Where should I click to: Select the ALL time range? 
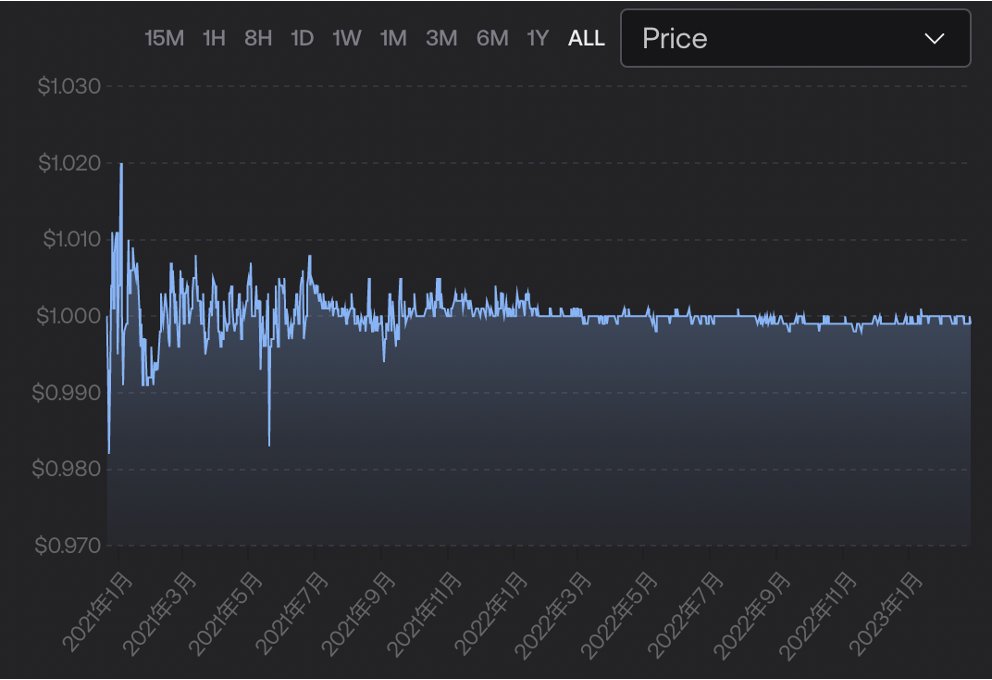pos(586,38)
